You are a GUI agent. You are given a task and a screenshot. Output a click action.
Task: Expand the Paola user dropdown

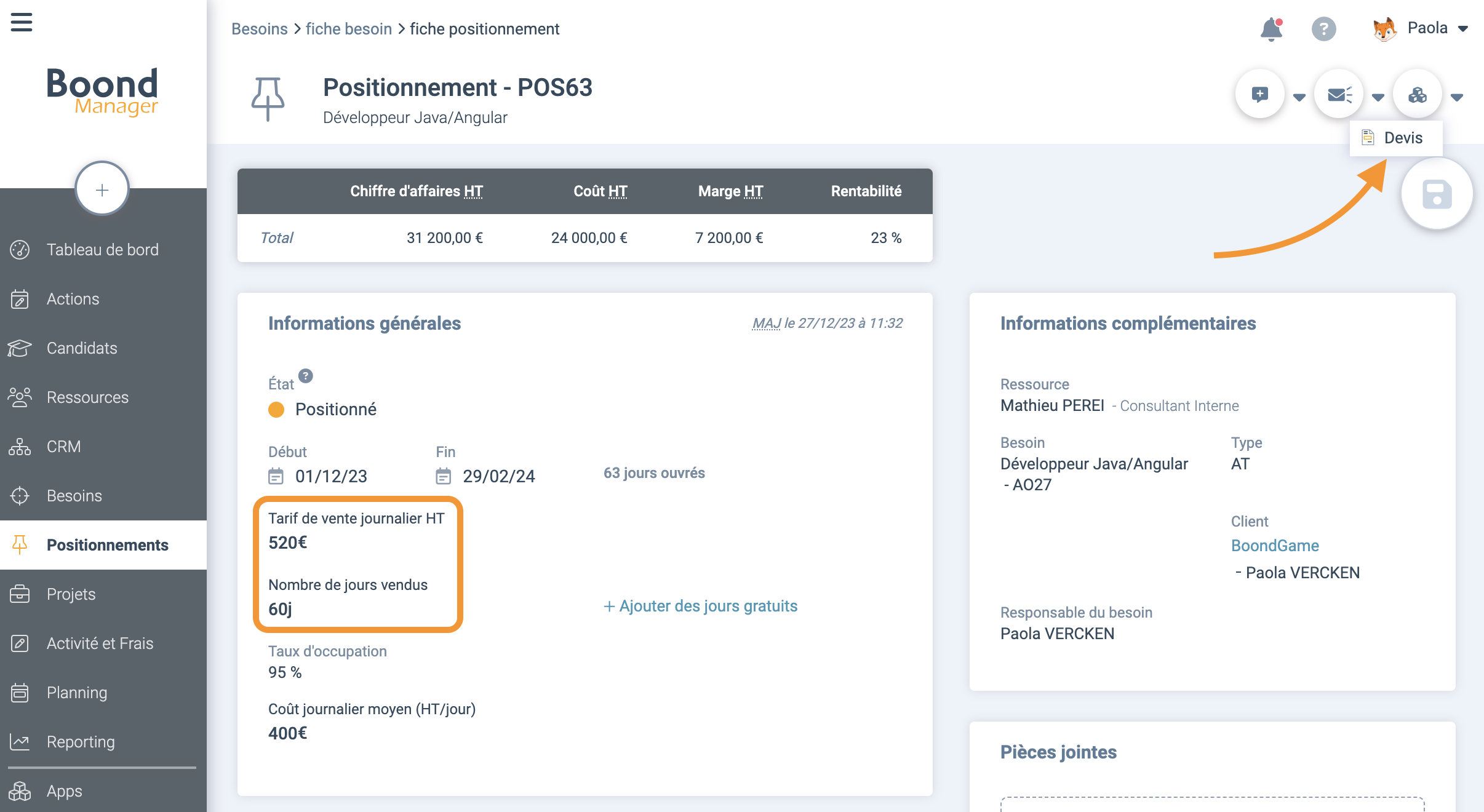coord(1463,29)
